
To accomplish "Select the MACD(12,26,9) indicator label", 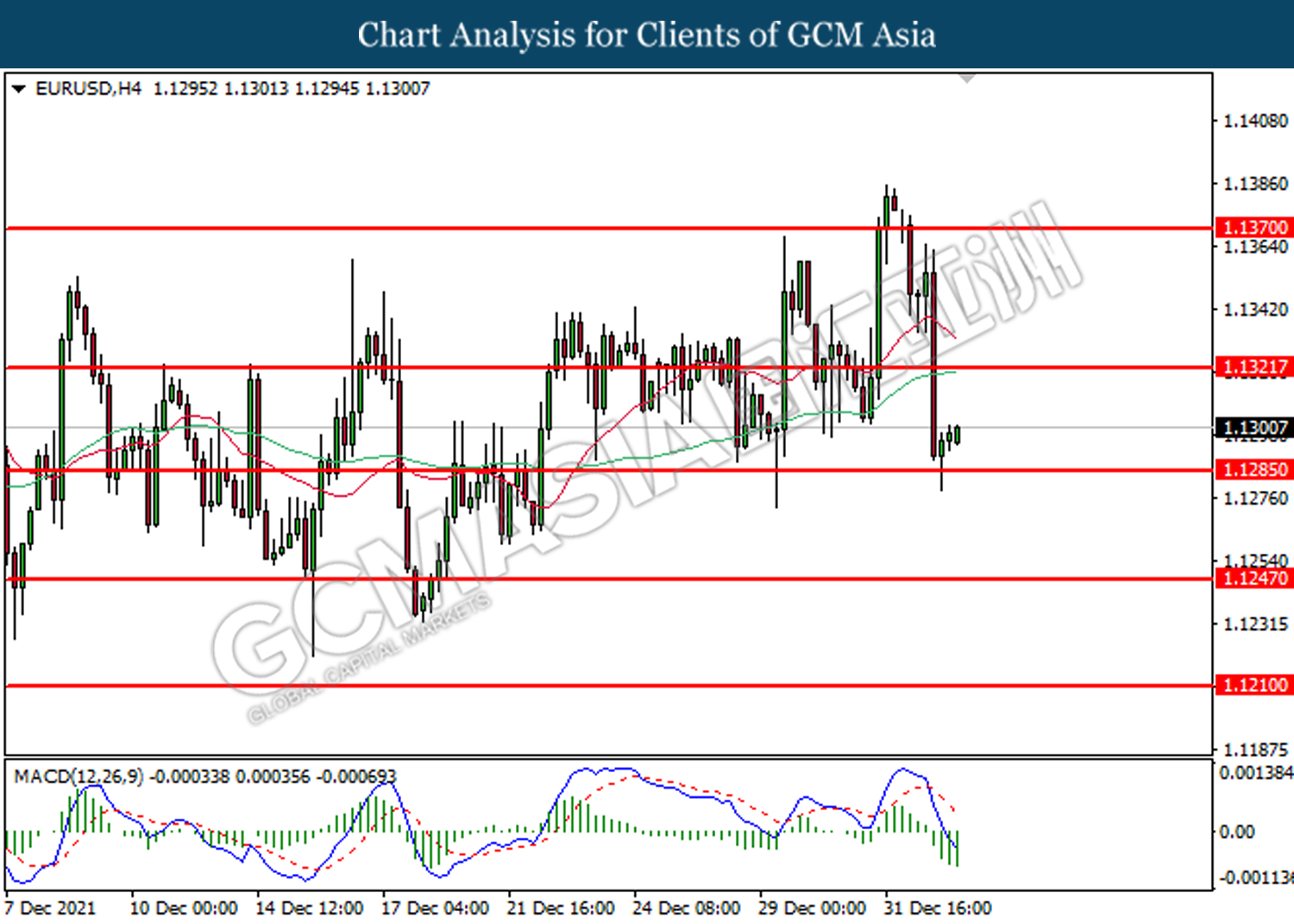I will click(79, 776).
